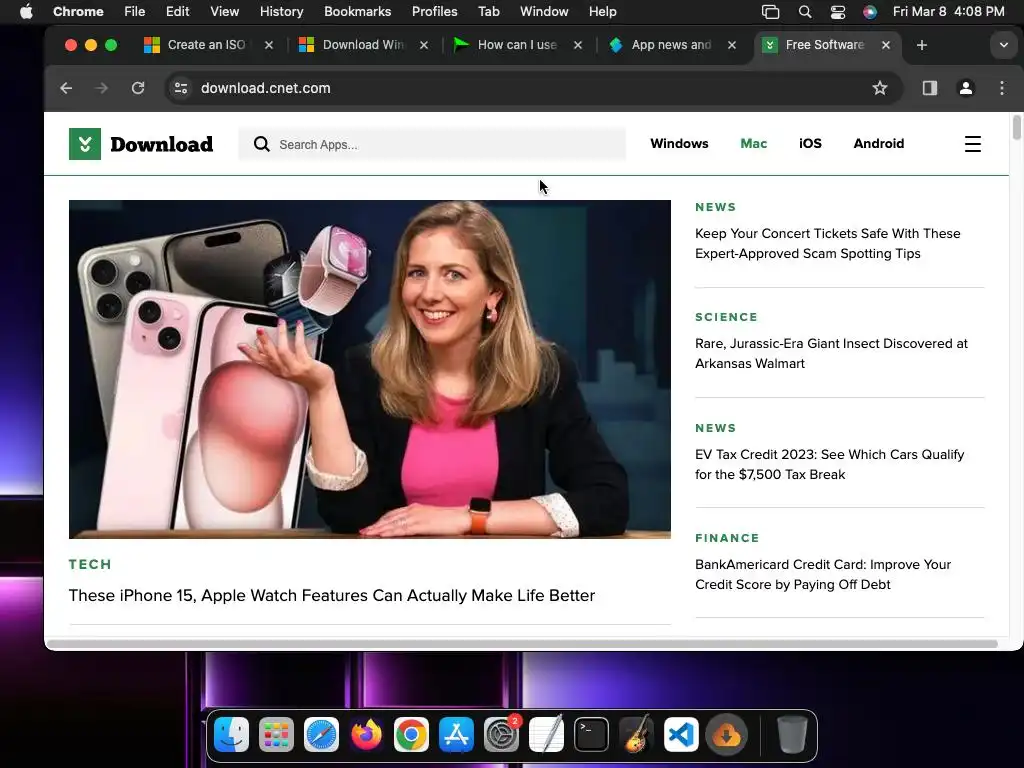Viewport: 1024px width, 768px height.
Task: Open Terminal from the Dock
Action: pos(592,735)
